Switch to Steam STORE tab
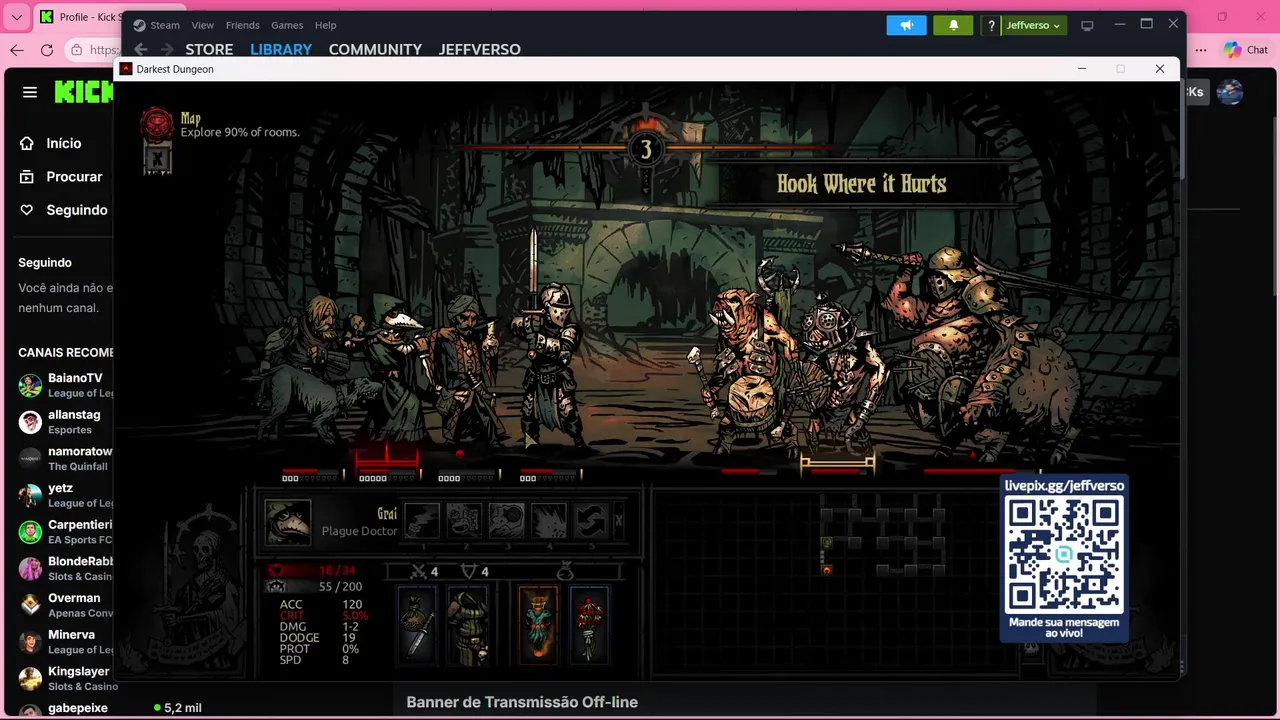This screenshot has width=1280, height=720. pyautogui.click(x=209, y=49)
